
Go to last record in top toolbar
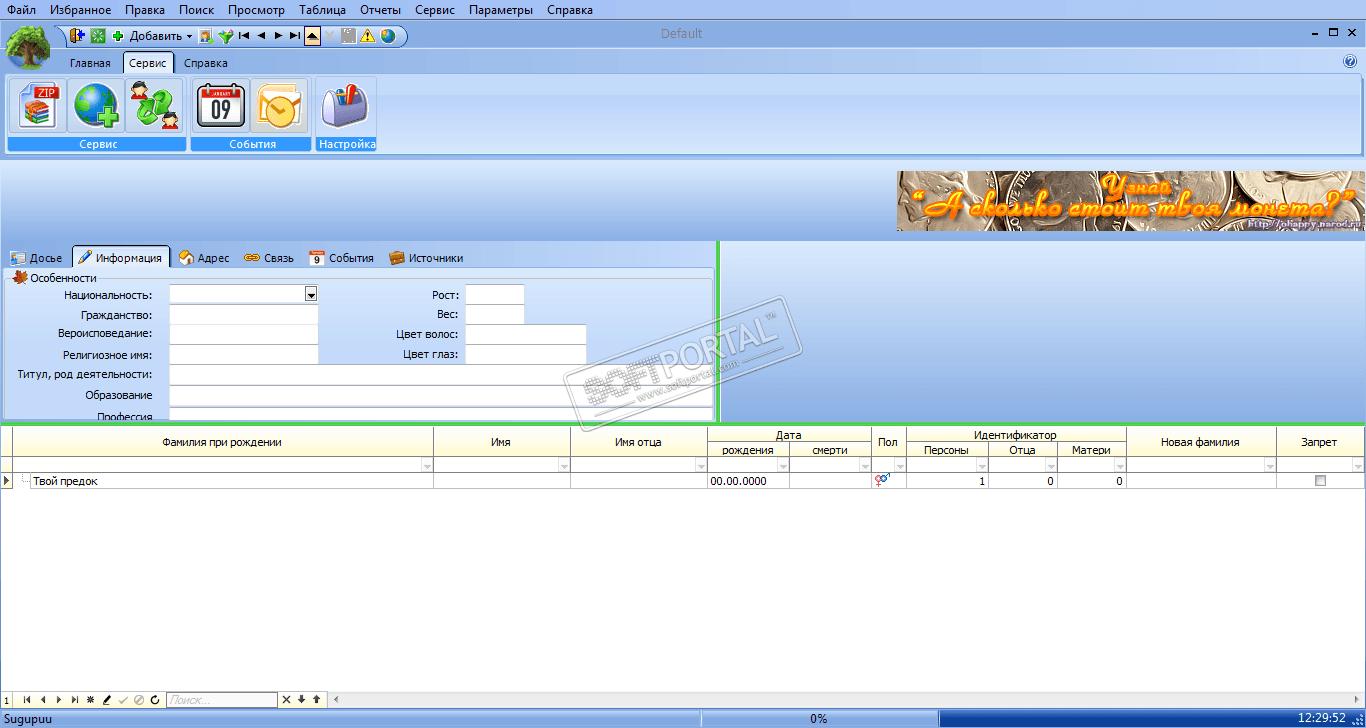[295, 36]
